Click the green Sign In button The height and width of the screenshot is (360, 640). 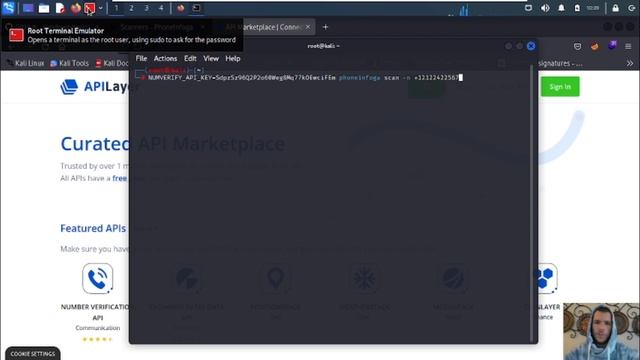point(560,87)
